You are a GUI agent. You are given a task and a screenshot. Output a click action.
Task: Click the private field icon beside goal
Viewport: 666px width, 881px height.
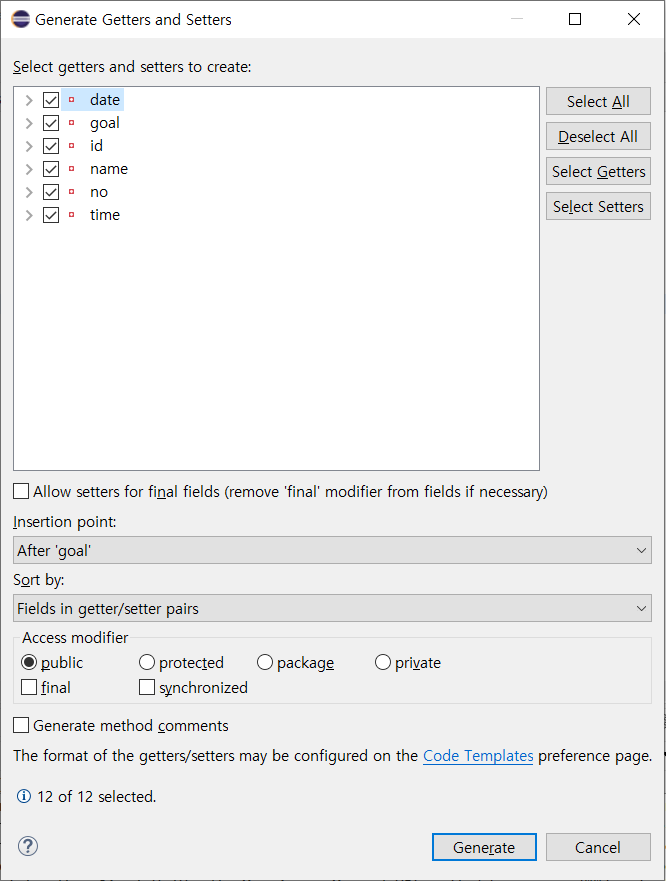click(71, 123)
